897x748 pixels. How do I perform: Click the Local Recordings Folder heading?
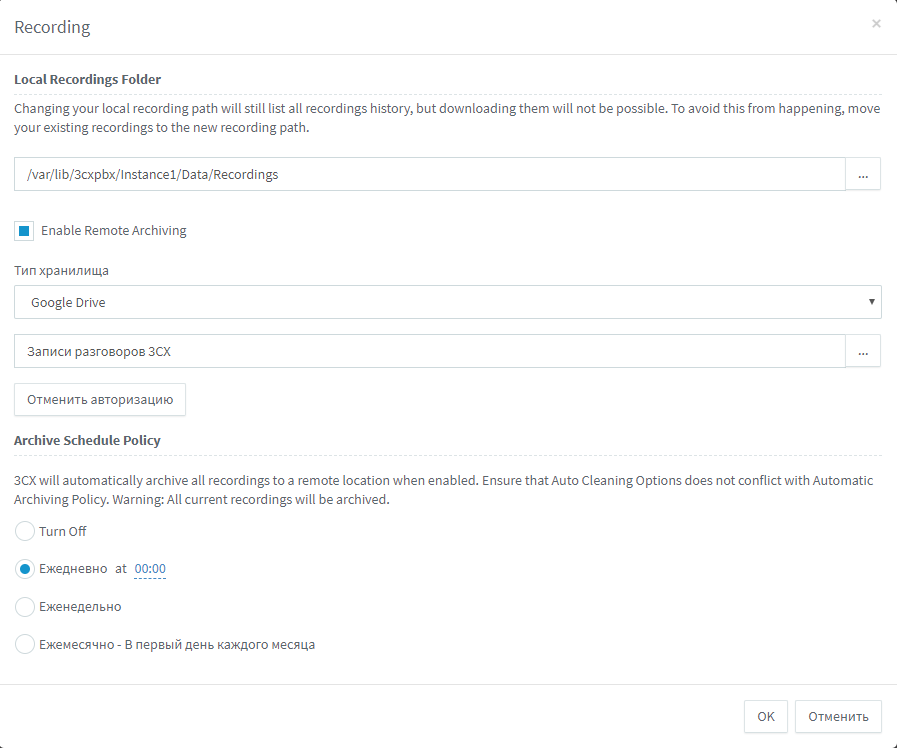[87, 79]
